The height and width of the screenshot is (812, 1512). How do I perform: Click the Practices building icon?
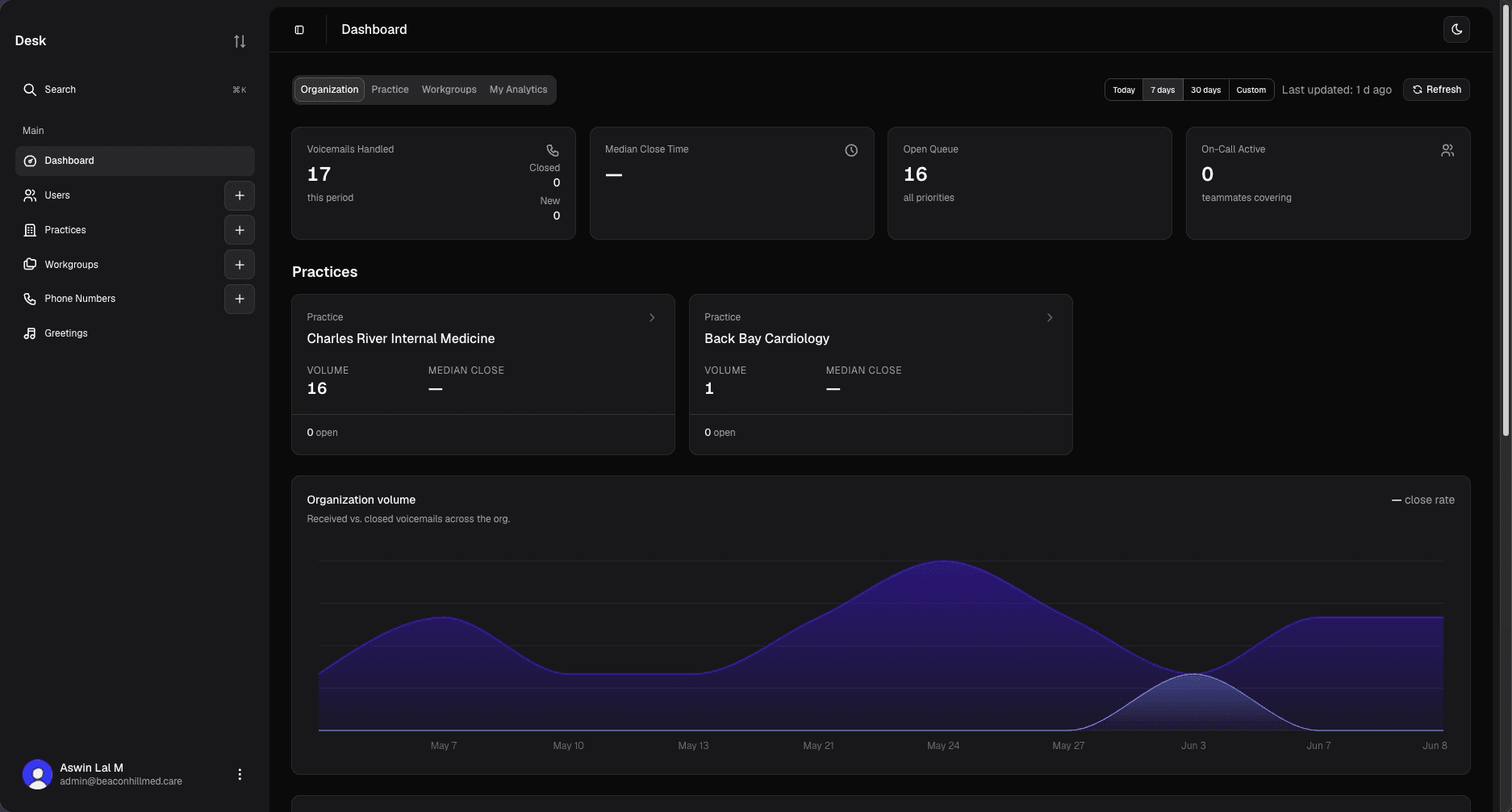[30, 230]
